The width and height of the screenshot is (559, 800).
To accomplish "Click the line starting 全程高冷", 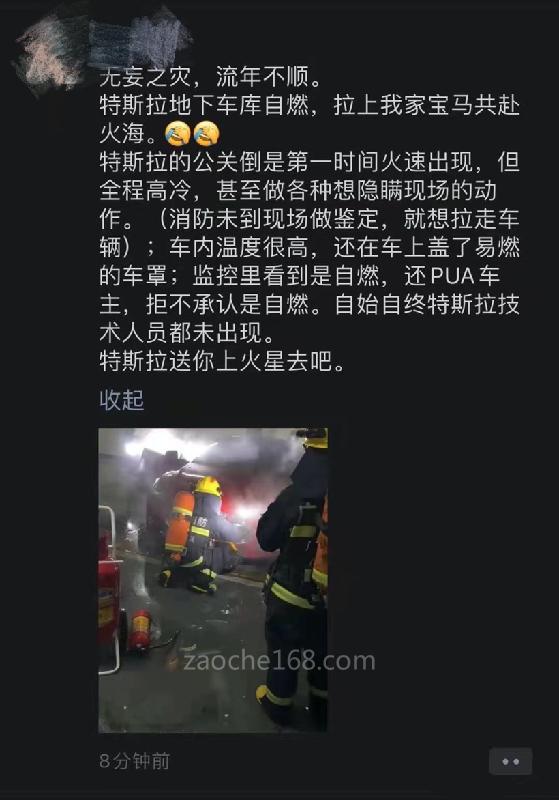I will pyautogui.click(x=298, y=191).
